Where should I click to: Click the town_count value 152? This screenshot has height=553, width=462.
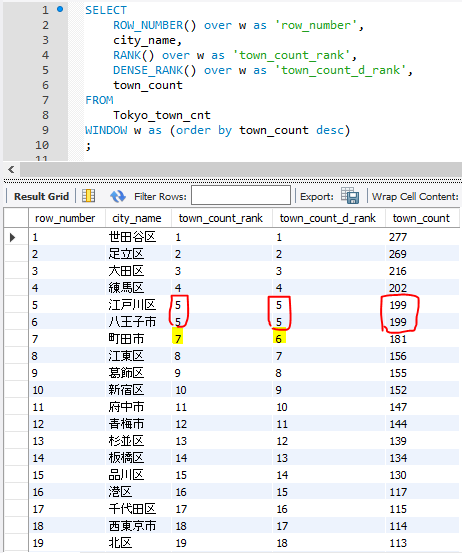point(398,390)
